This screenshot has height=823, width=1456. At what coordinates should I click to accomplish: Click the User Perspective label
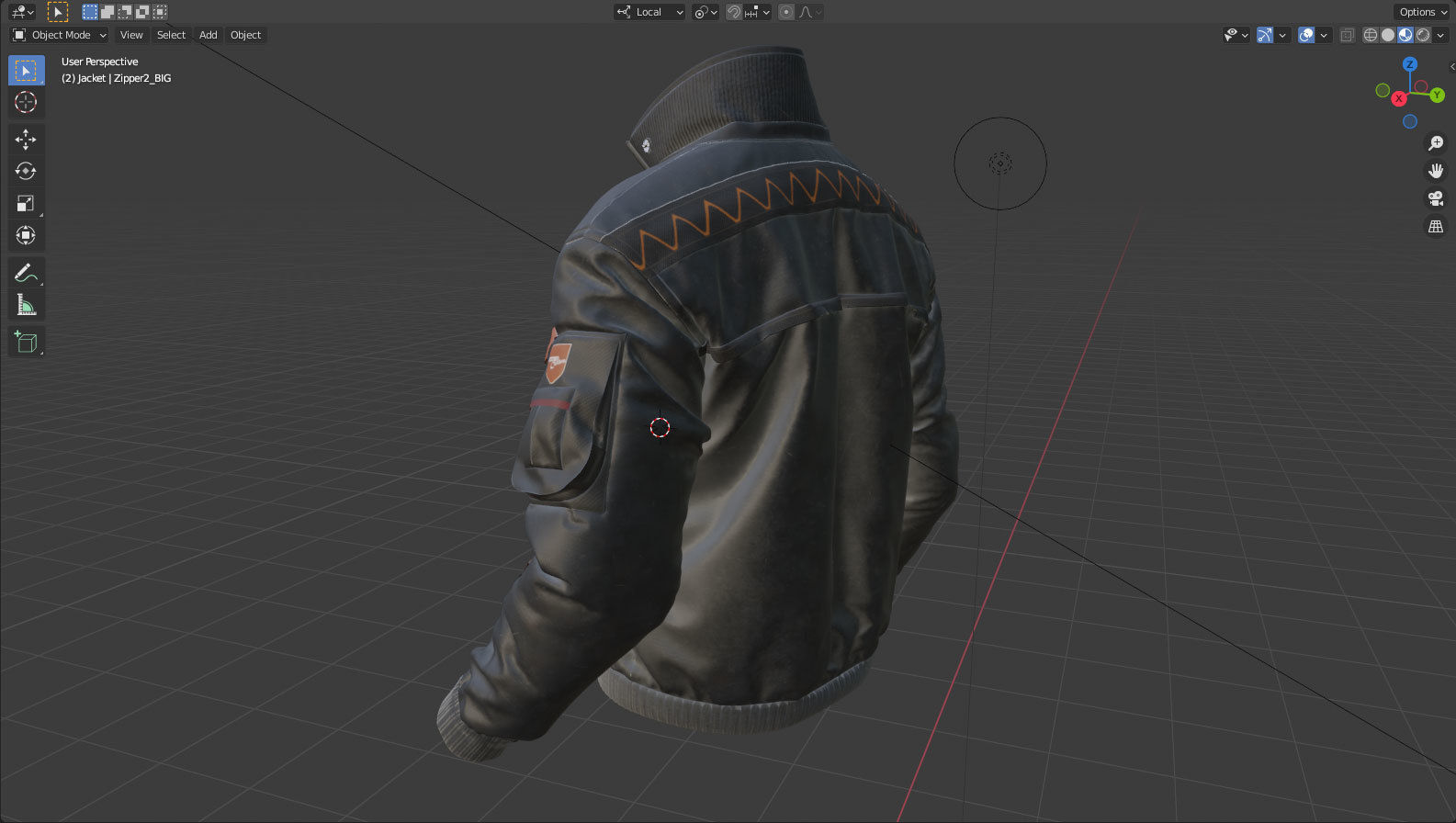[x=100, y=62]
